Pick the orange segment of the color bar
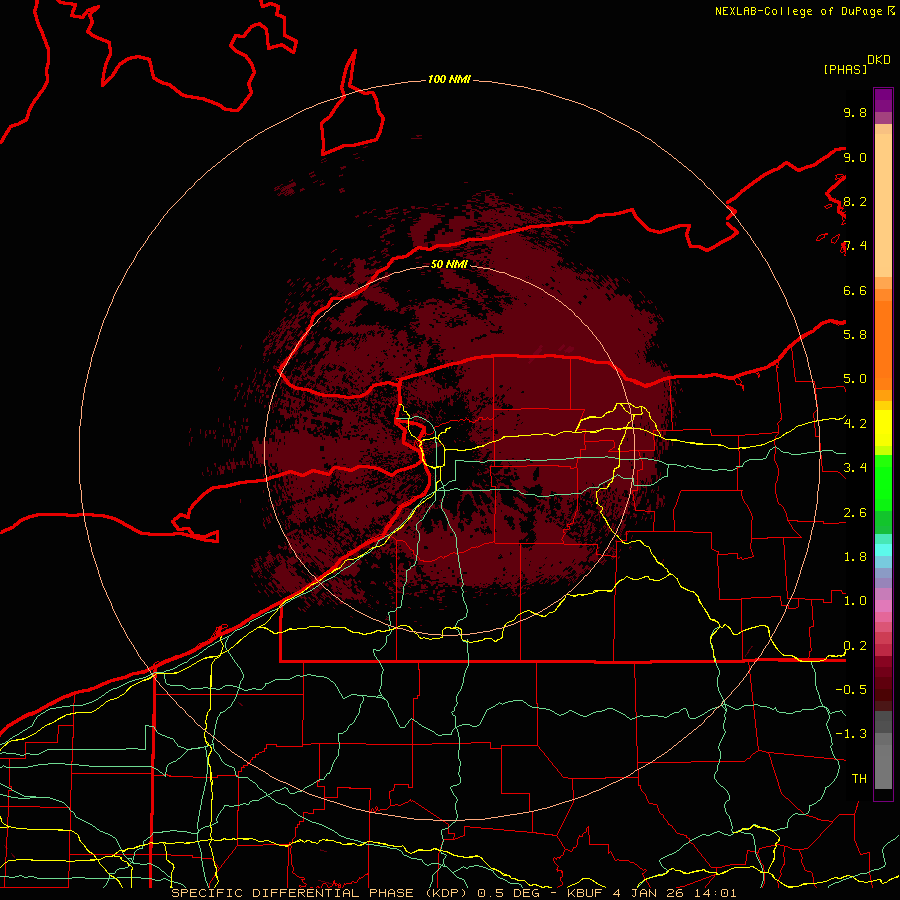900x900 pixels. [883, 345]
